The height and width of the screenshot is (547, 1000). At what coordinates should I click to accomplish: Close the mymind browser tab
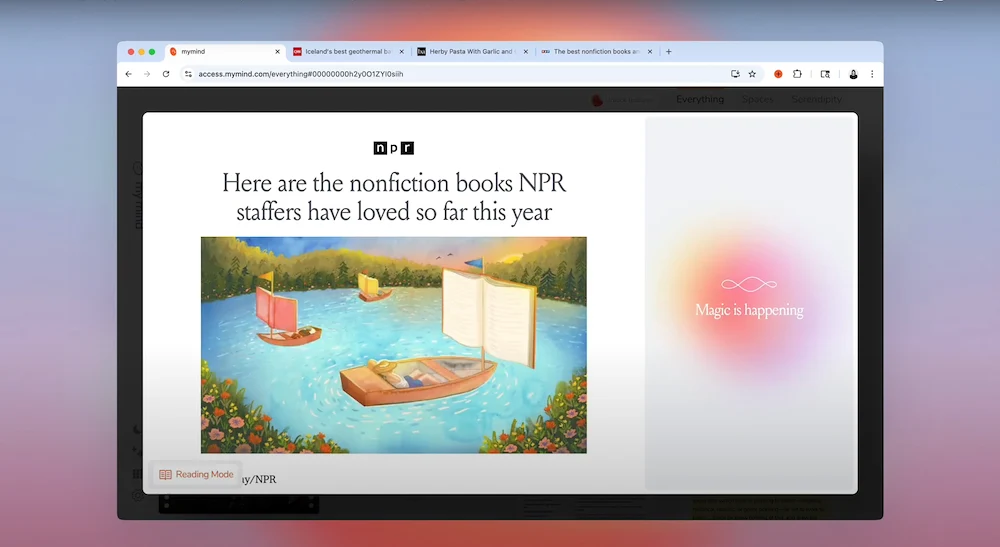click(x=277, y=51)
